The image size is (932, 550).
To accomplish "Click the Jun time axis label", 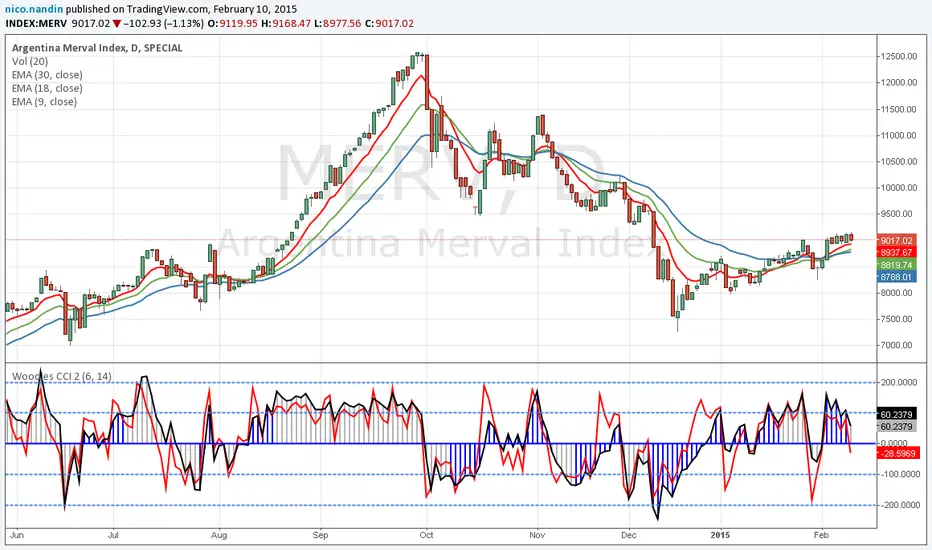I will [17, 535].
